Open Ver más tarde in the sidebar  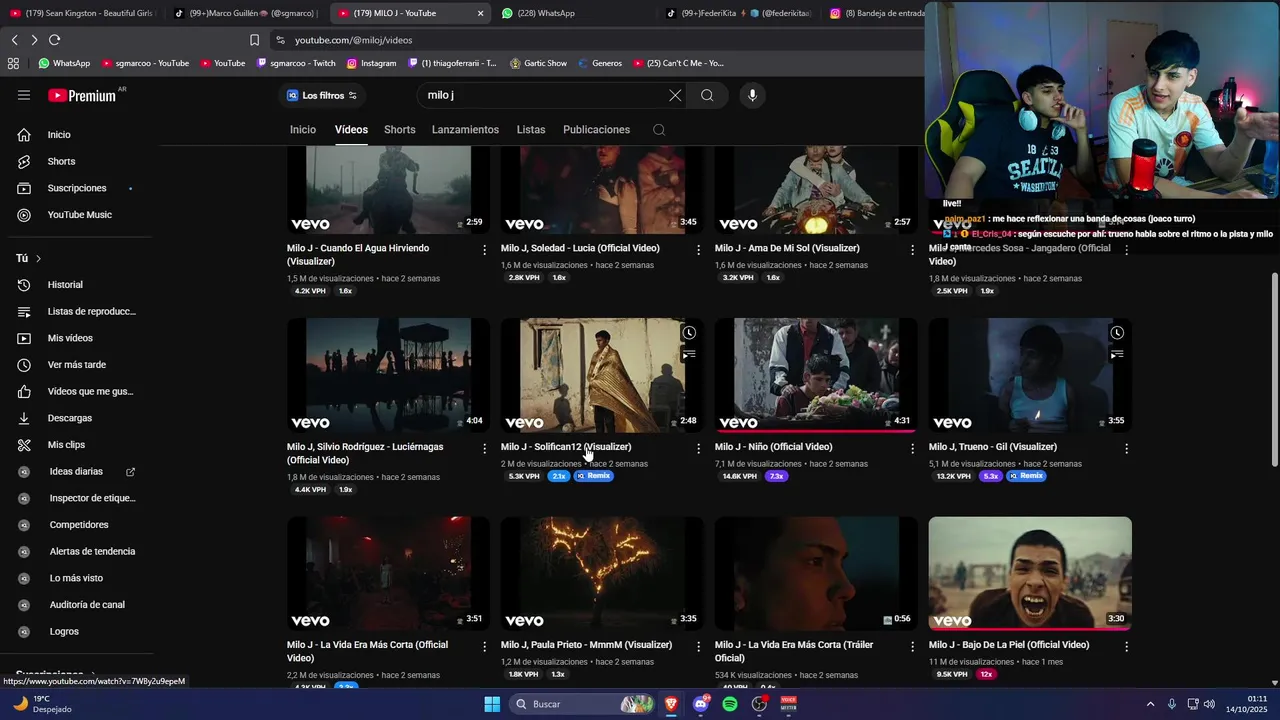[x=76, y=365]
